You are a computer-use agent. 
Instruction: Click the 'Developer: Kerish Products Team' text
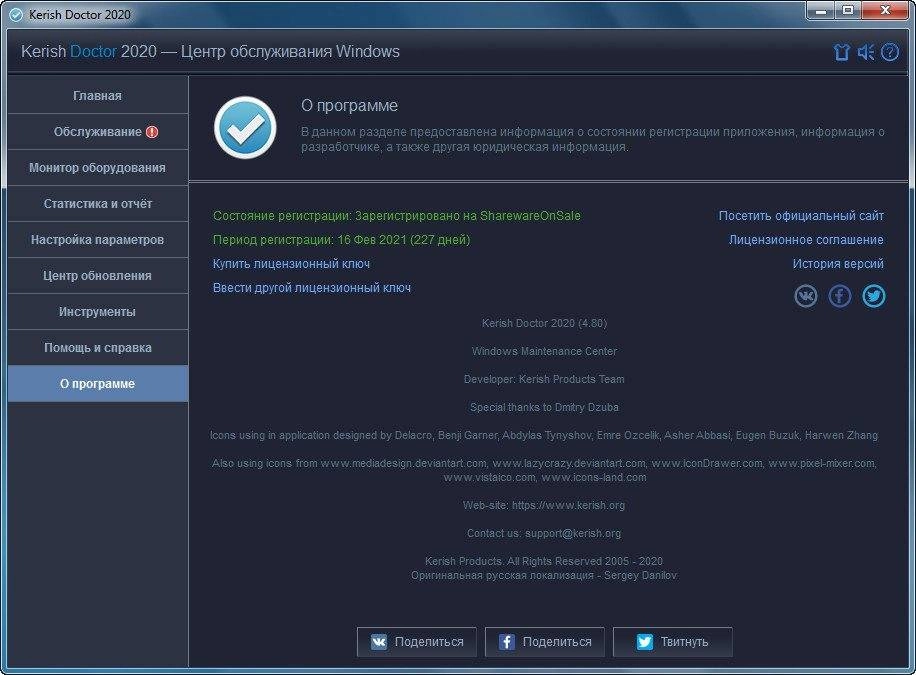tap(544, 379)
